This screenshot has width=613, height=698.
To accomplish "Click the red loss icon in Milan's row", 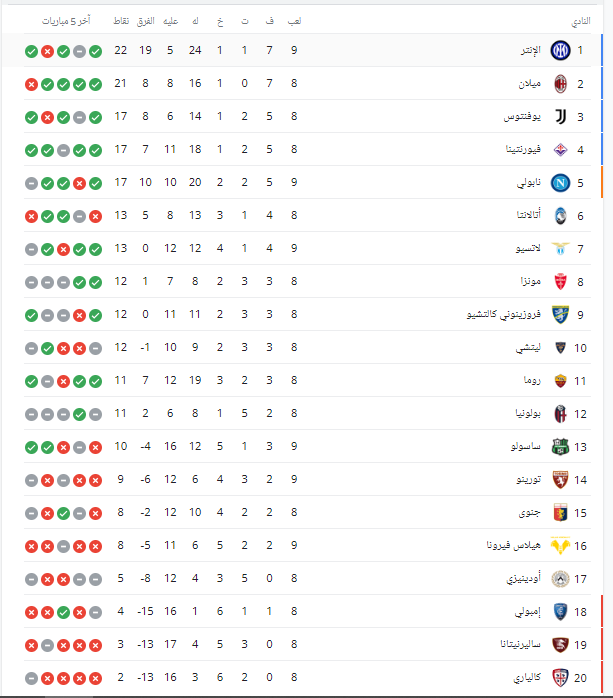I will [31, 83].
